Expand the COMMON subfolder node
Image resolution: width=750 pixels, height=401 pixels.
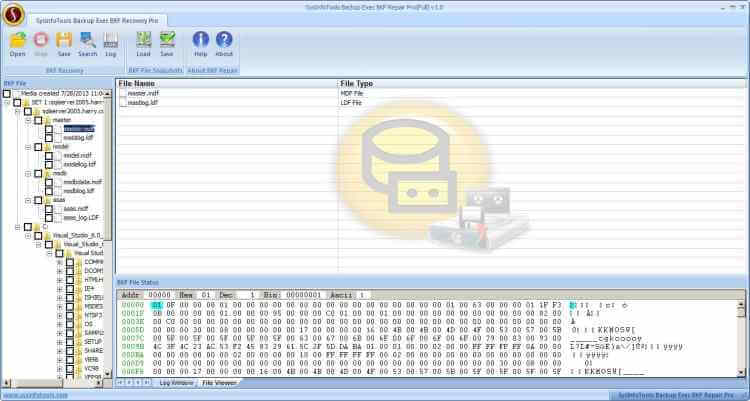click(60, 262)
